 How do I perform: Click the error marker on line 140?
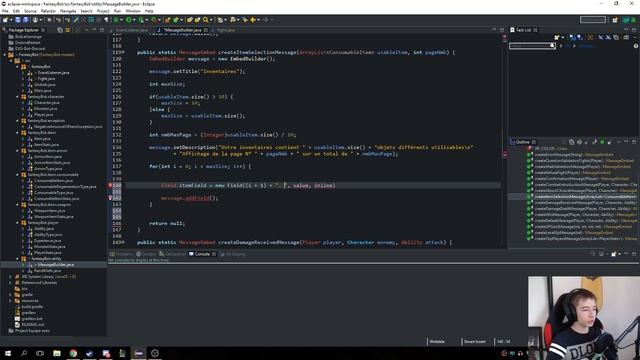coord(110,185)
